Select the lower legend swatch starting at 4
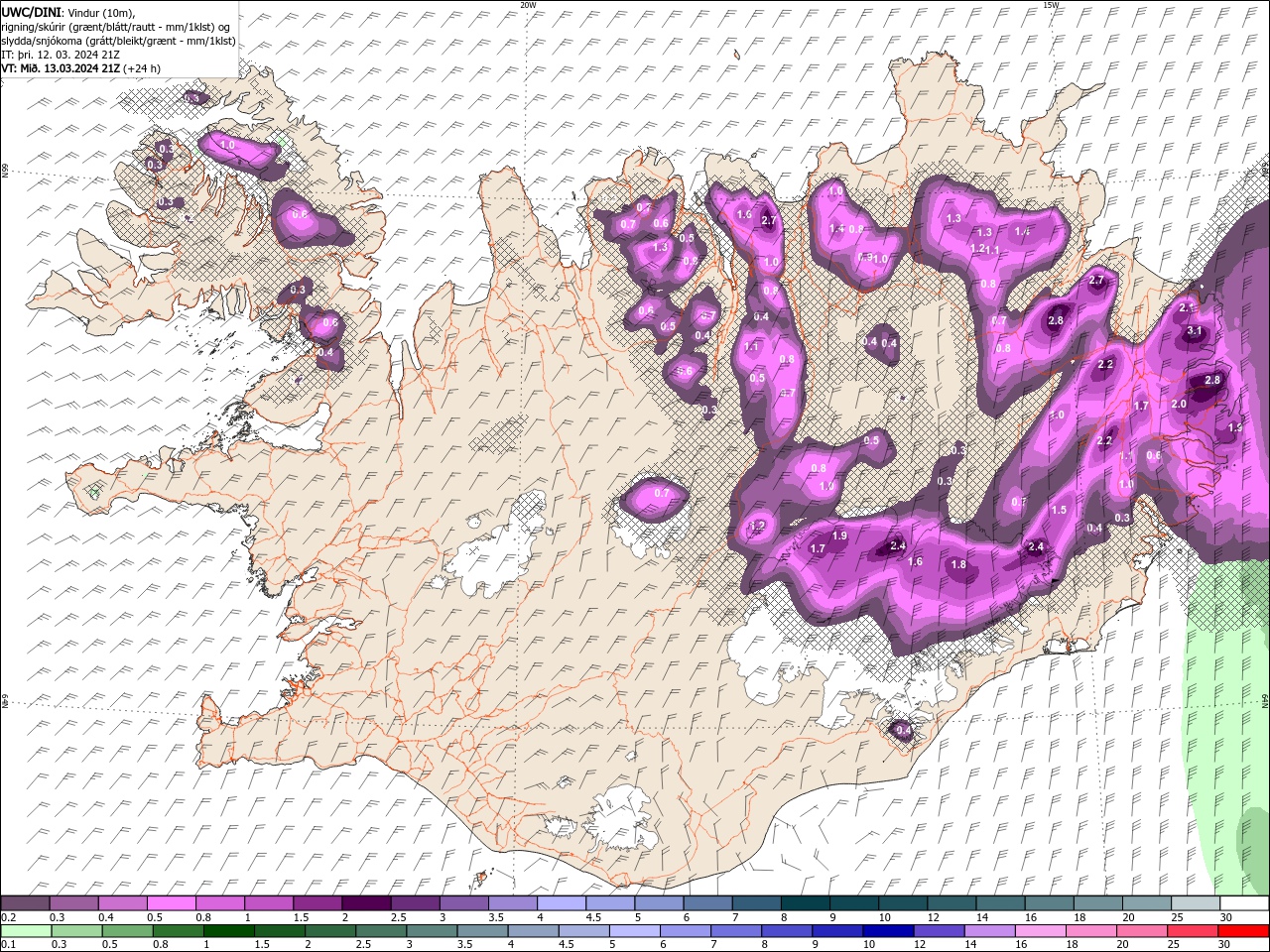This screenshot has height=952, width=1270. (x=533, y=931)
